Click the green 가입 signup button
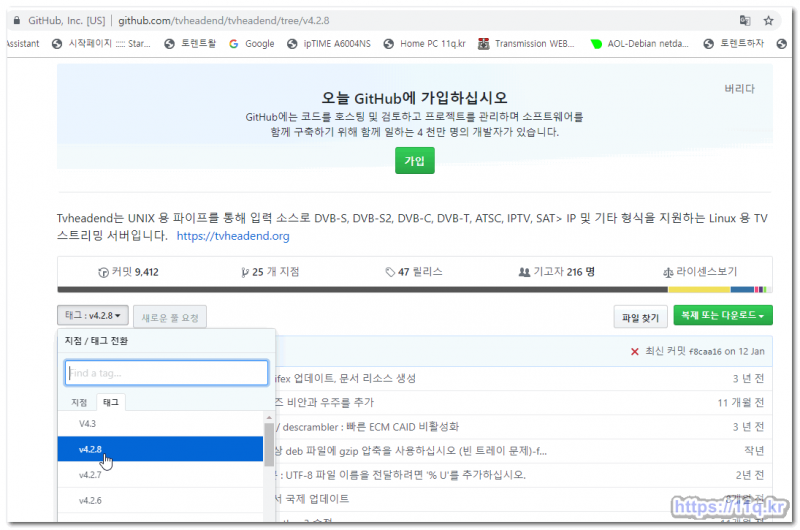 [414, 161]
